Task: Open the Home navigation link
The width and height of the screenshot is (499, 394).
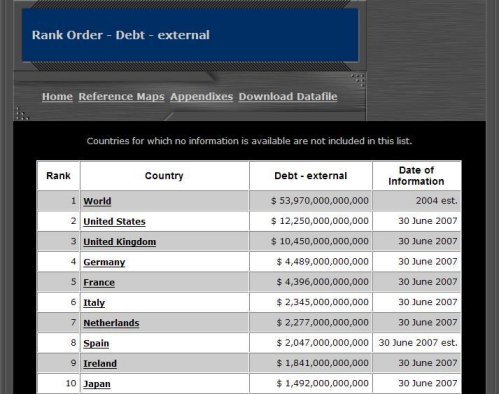Action: pos(57,96)
